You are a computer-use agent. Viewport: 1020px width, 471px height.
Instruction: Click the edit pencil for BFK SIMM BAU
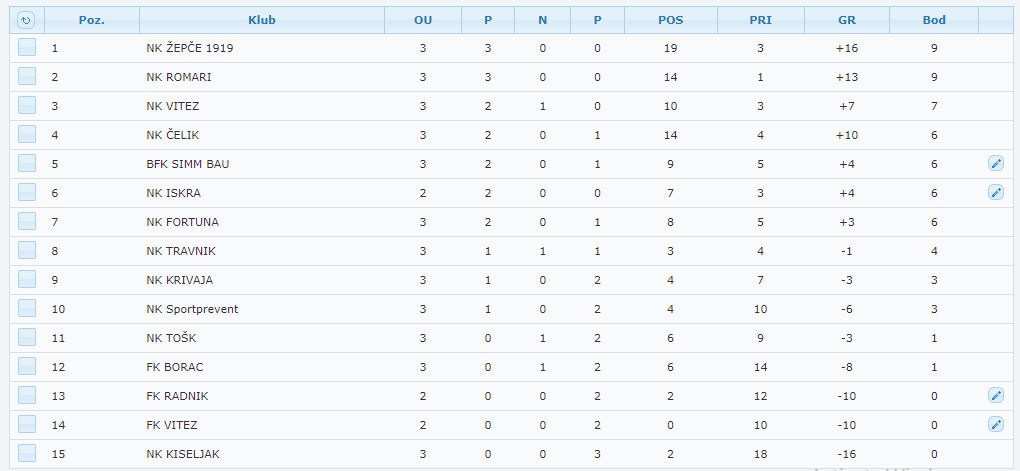(995, 163)
